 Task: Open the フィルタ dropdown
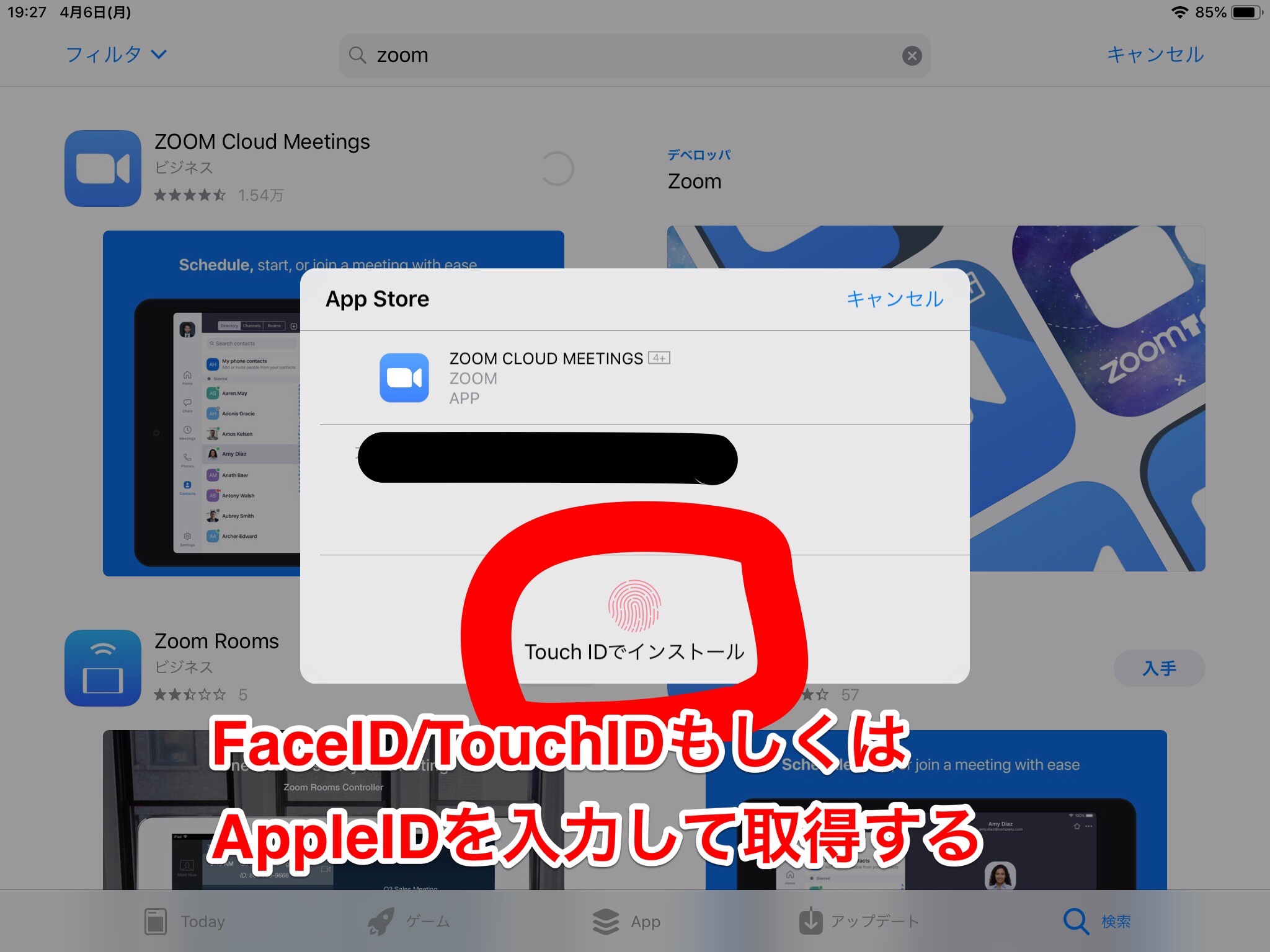(x=117, y=55)
